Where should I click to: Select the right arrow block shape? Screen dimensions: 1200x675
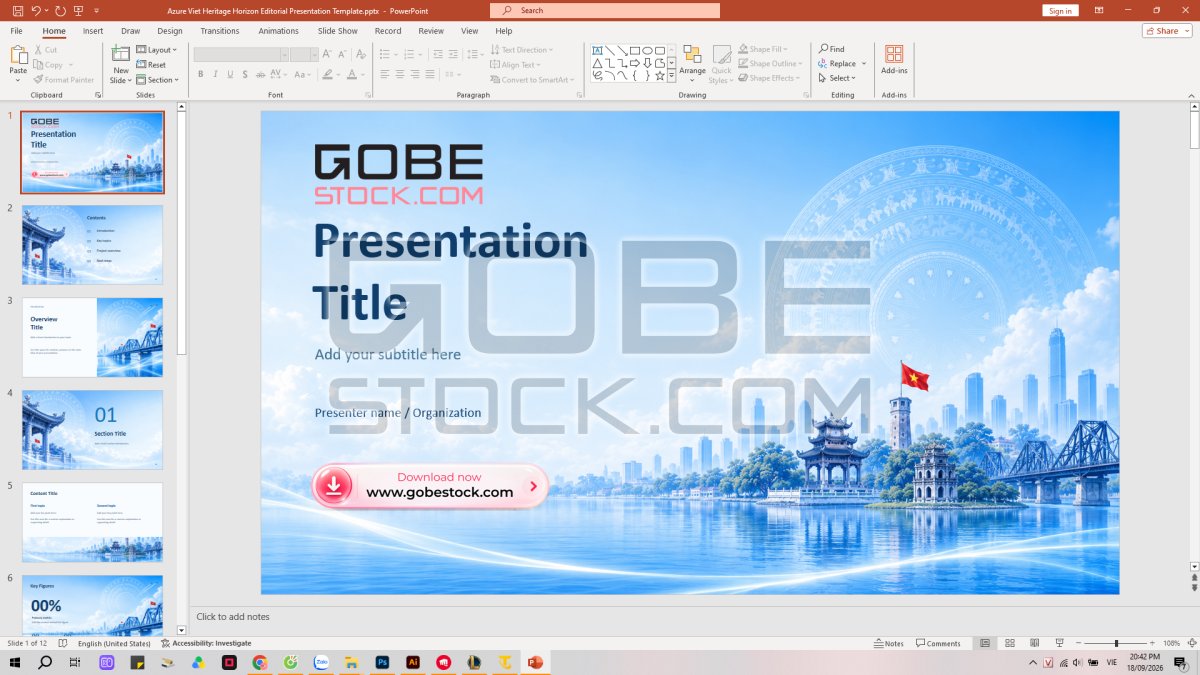pyautogui.click(x=634, y=63)
